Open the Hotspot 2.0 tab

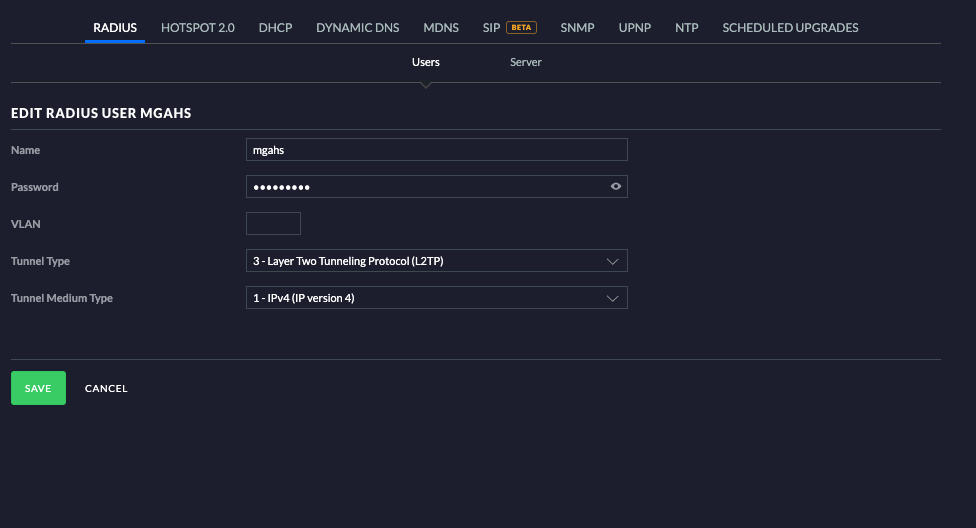pos(198,28)
